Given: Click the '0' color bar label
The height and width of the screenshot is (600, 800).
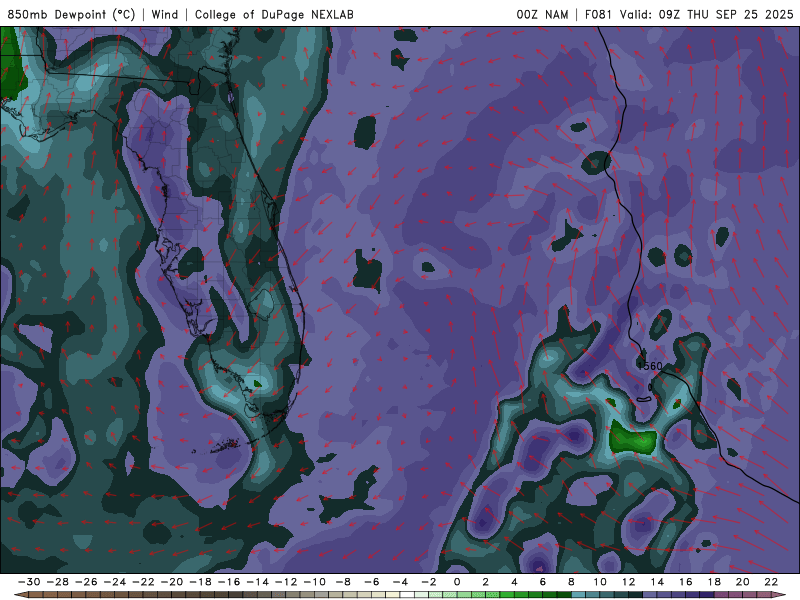Looking at the screenshot, I should pos(457,582).
